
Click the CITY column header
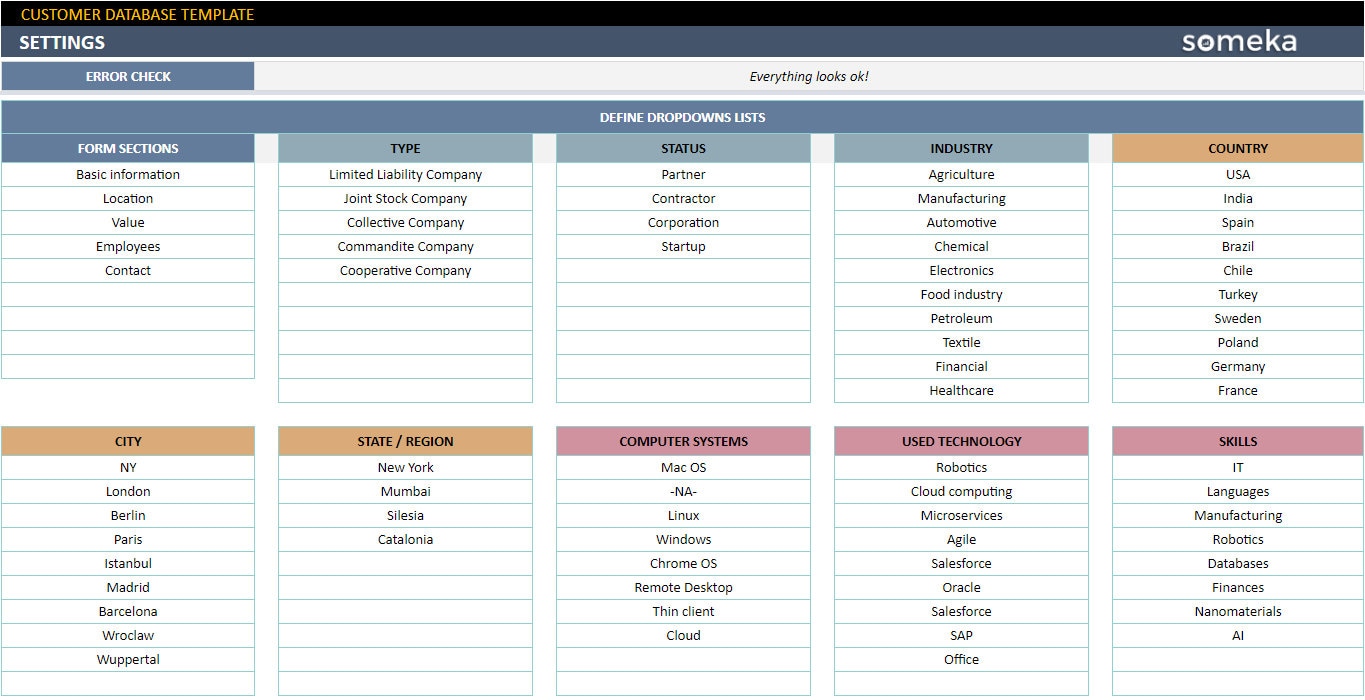tap(128, 441)
